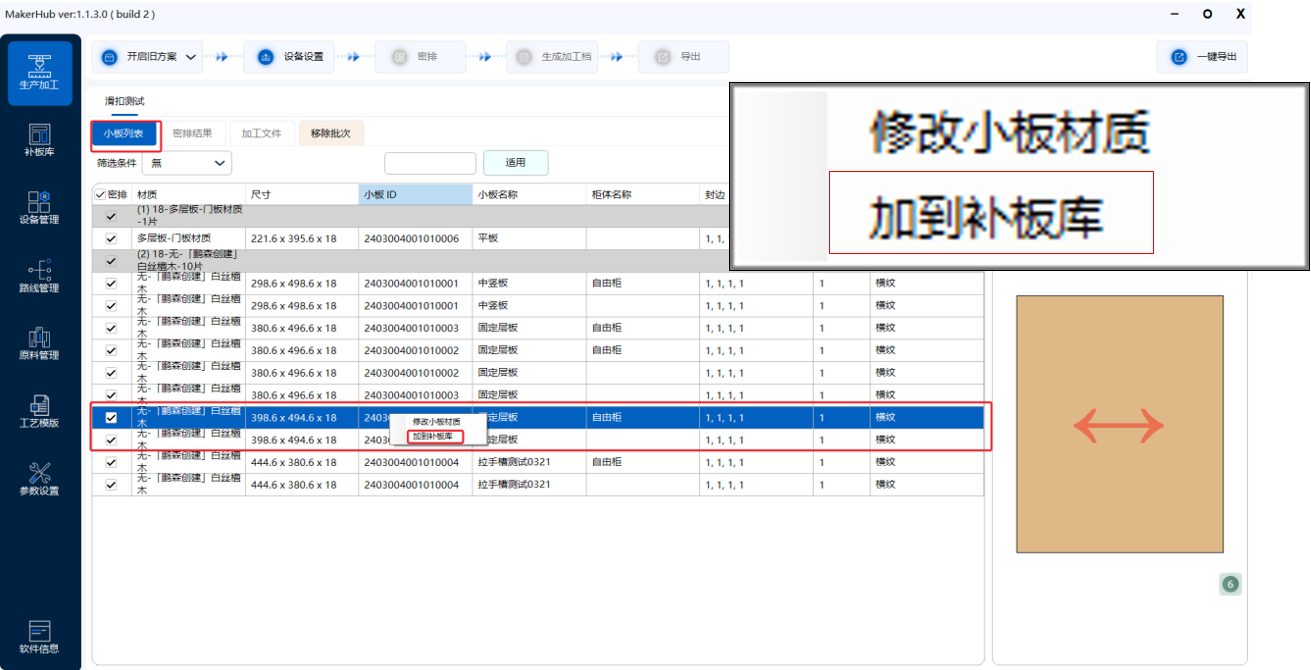Open 原料管理 material management icon
Image resolution: width=1311 pixels, height=670 pixels.
(x=40, y=343)
